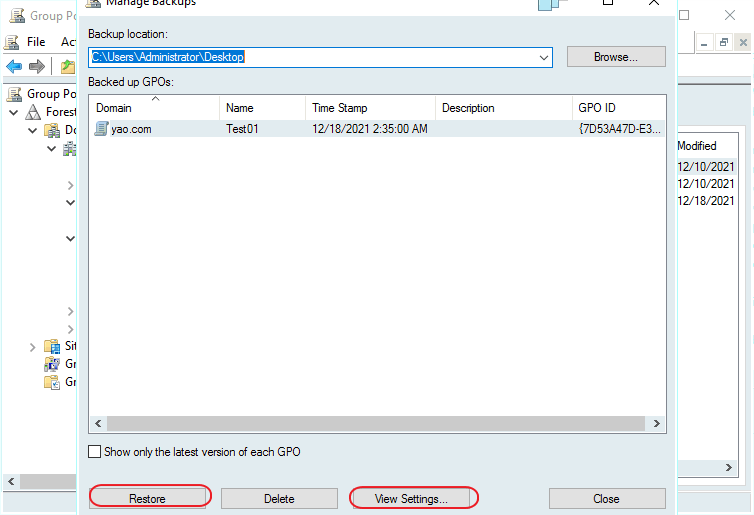
Task: Open the File menu
Action: click(x=36, y=42)
